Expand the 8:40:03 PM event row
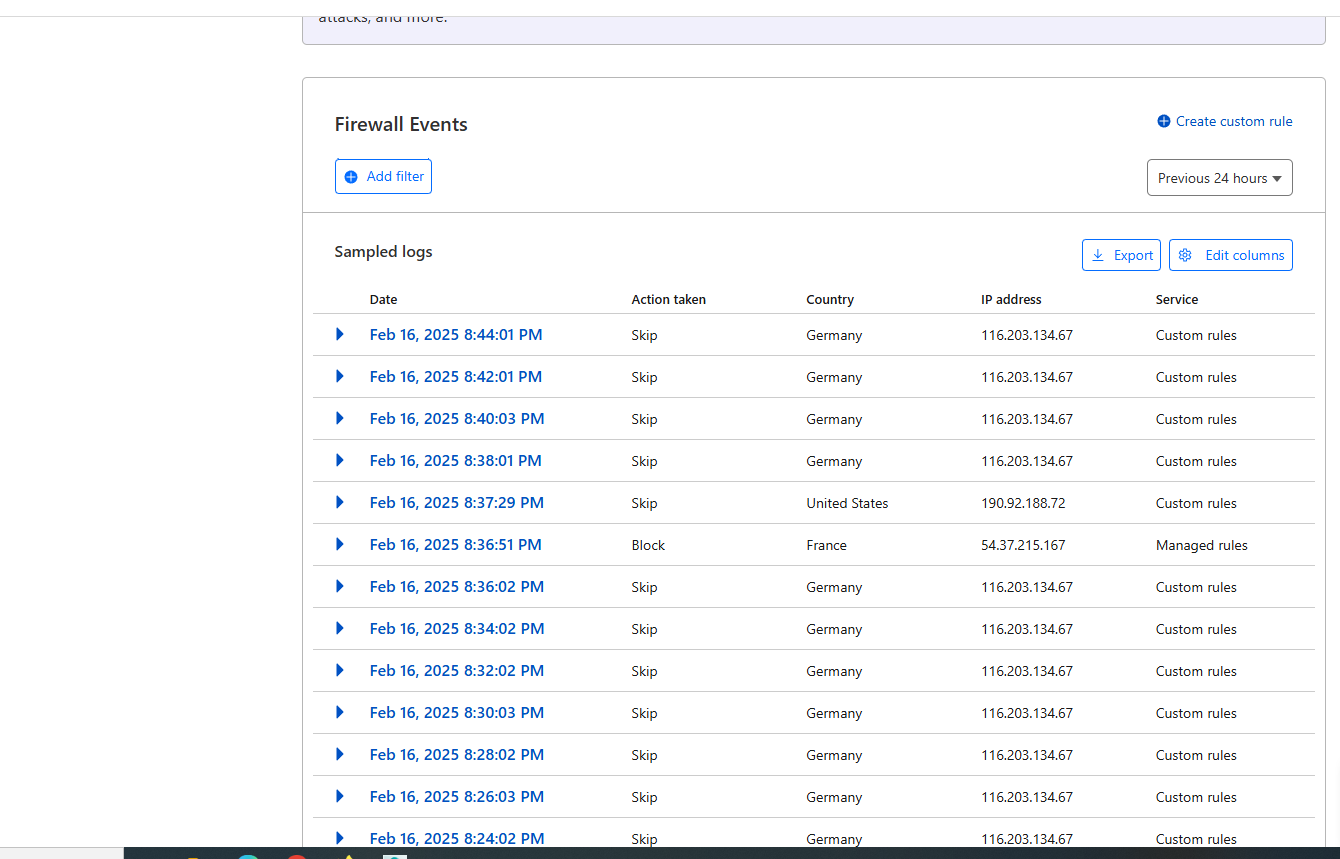The width and height of the screenshot is (1340, 859). coord(340,418)
